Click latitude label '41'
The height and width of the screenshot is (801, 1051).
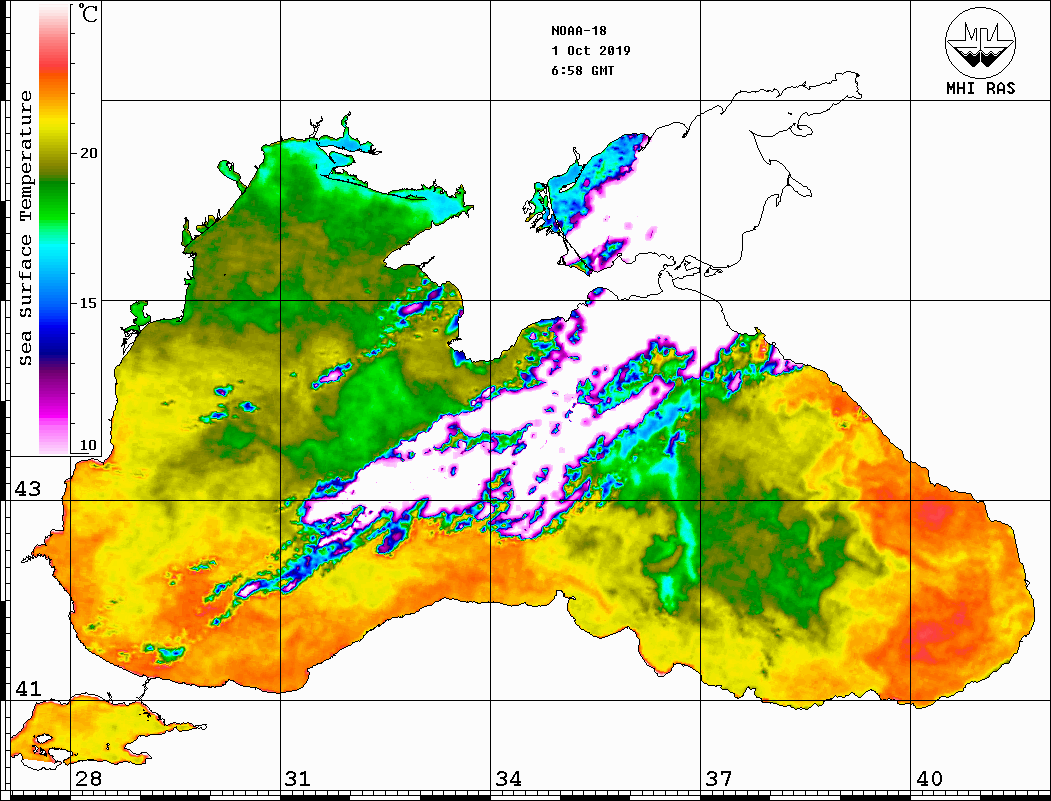(x=27, y=688)
